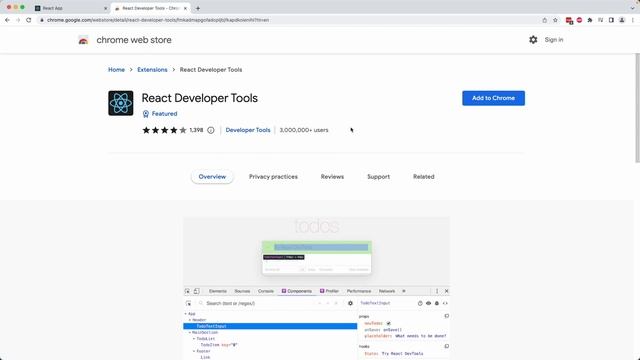Image resolution: width=640 pixels, height=360 pixels.
Task: Open a new tab with plus icon
Action: click(x=198, y=8)
